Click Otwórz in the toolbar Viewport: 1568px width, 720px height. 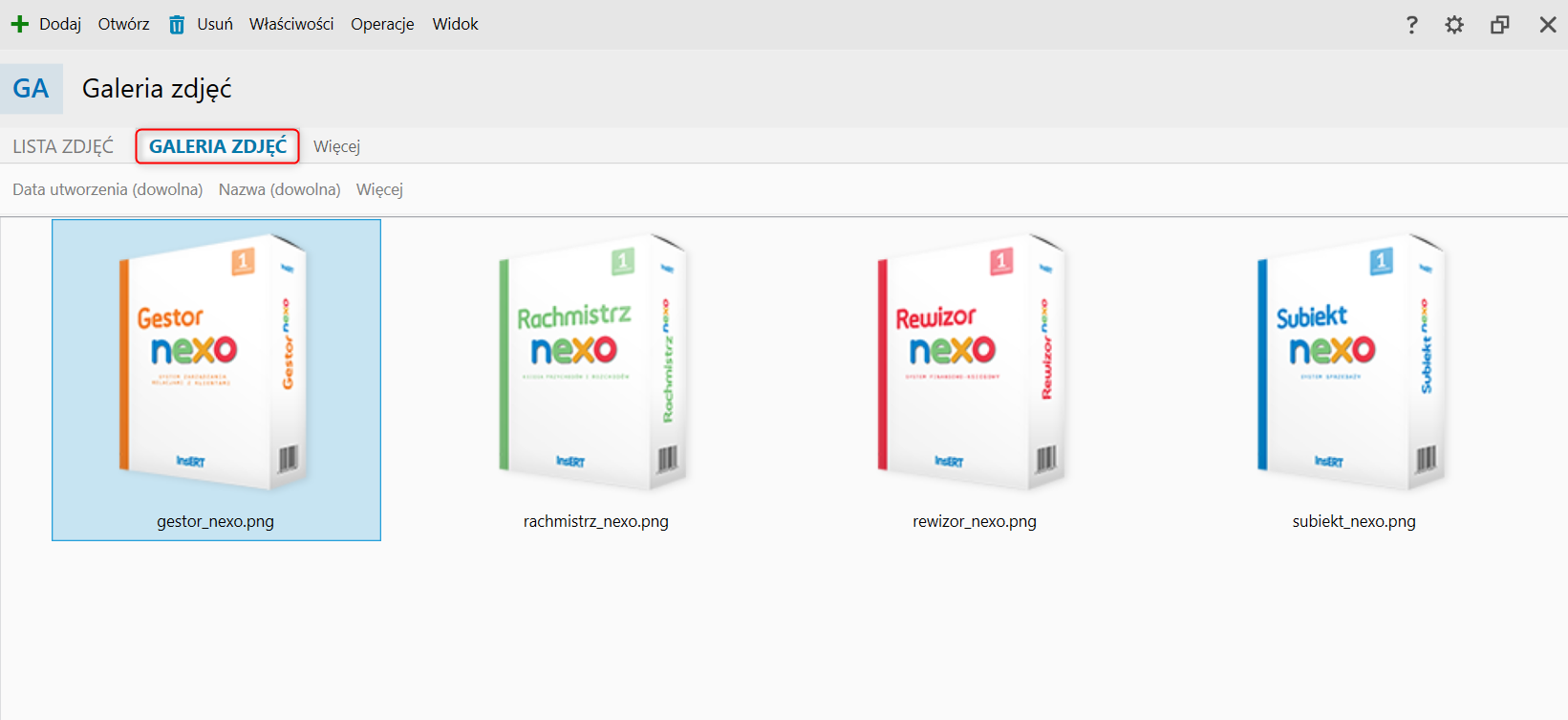124,24
